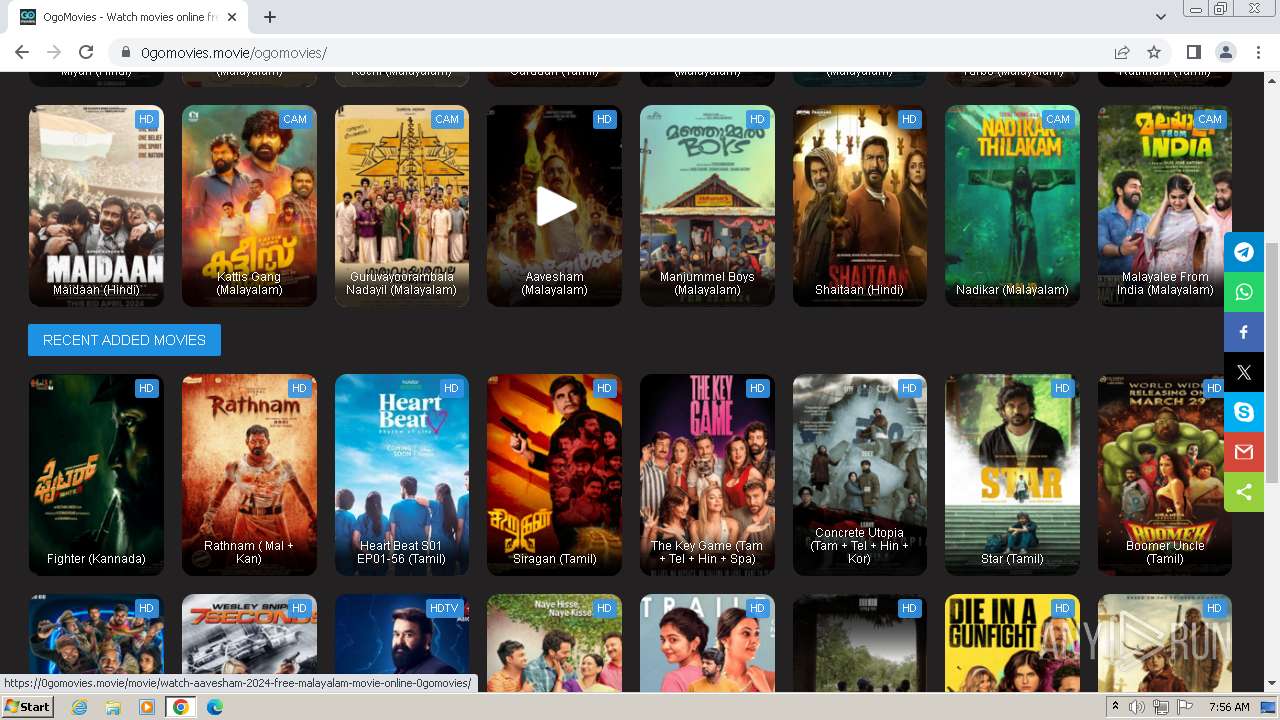Open the Maidaan (Hindi) poster
Screen dimensions: 1280x720
pyautogui.click(x=96, y=206)
